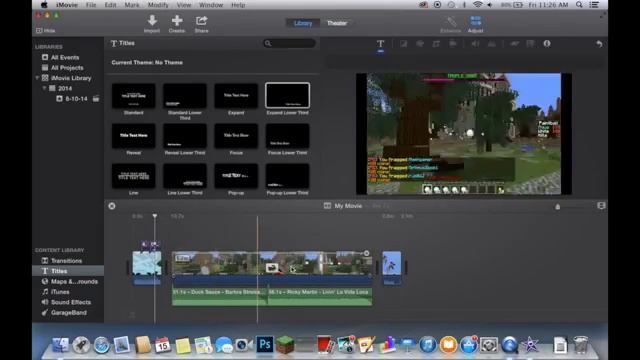The width and height of the screenshot is (640, 360).
Task: Click the Create plus icon
Action: (177, 20)
